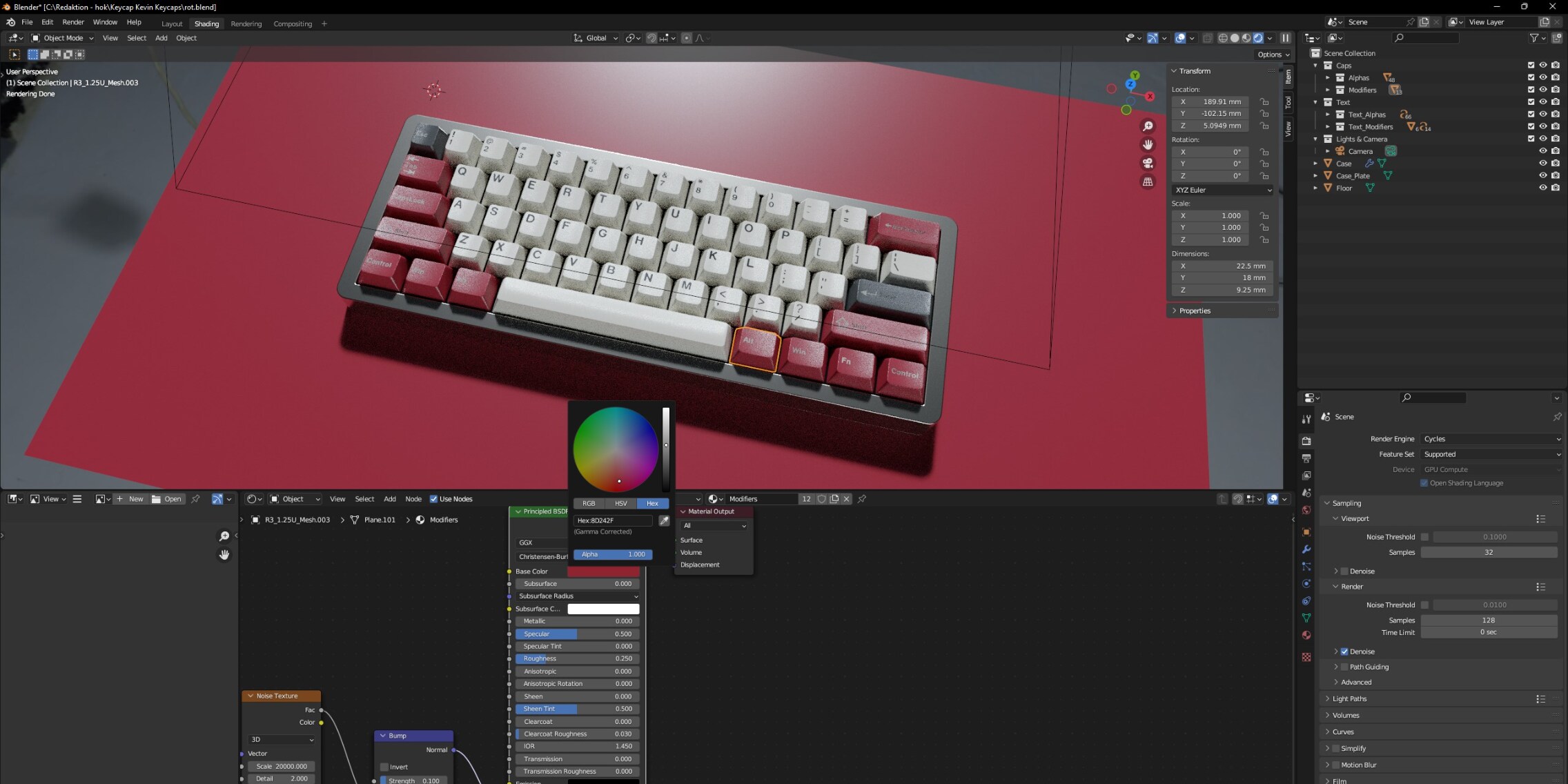
Task: Switch to orthographic grid view icon
Action: pos(1148,182)
